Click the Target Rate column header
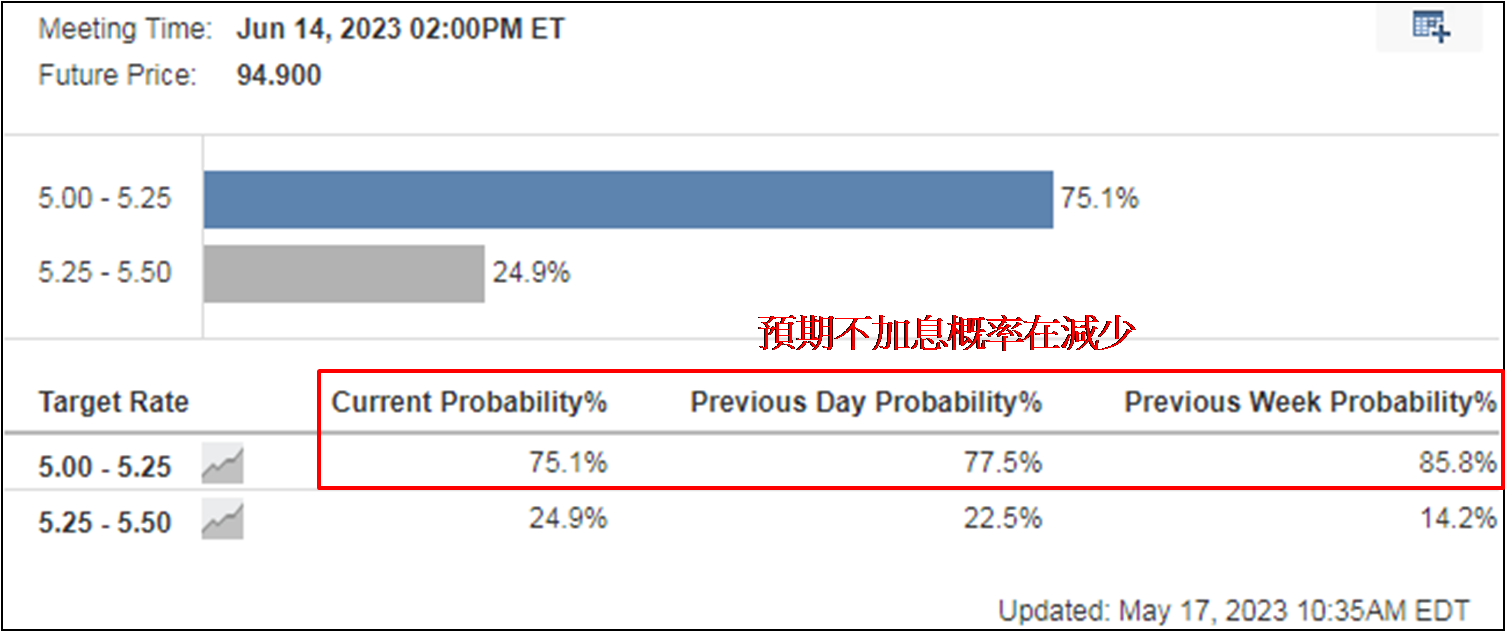Image resolution: width=1506 pixels, height=632 pixels. tap(113, 403)
